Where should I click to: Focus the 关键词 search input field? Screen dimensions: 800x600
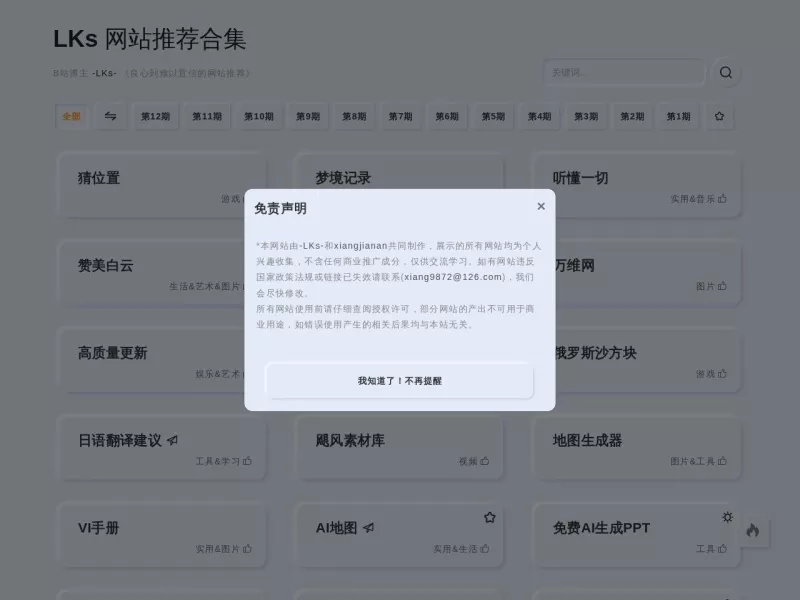tap(623, 72)
